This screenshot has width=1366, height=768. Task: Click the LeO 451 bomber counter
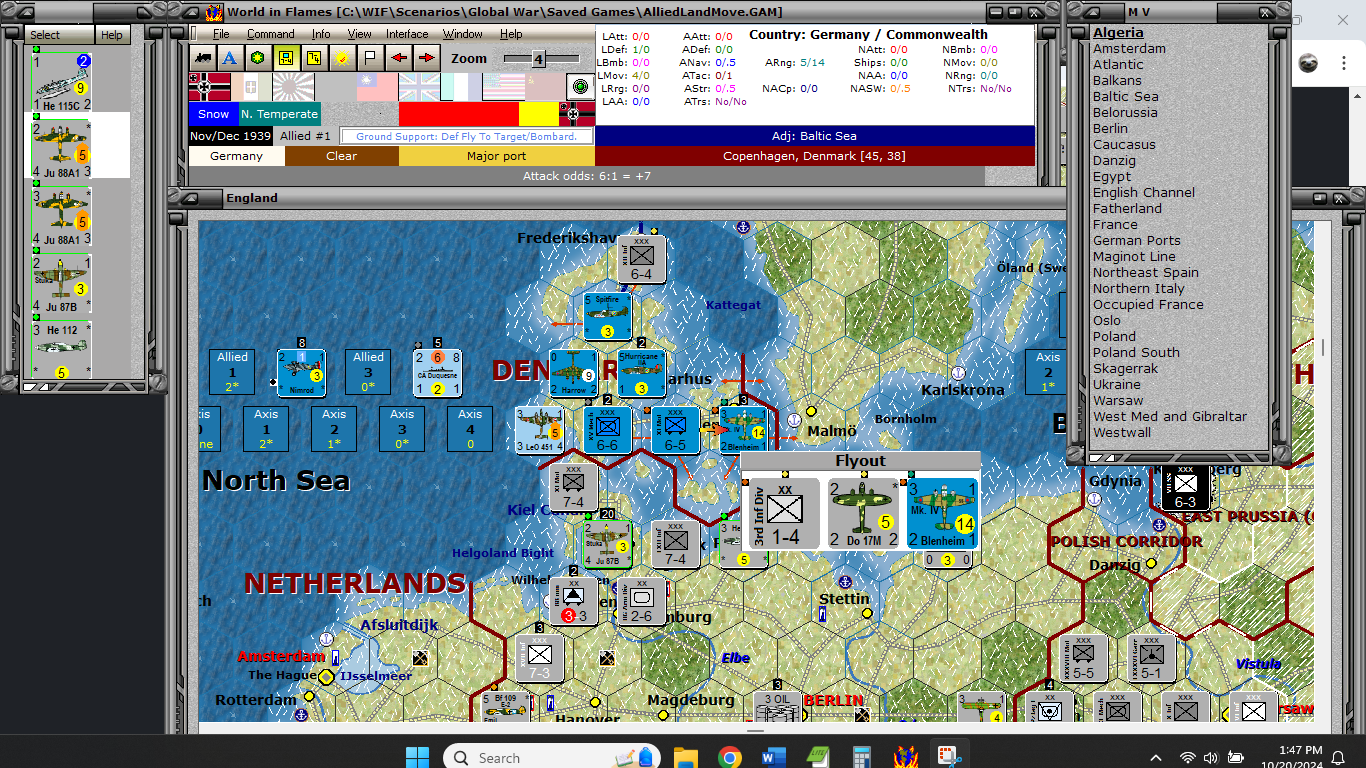(539, 430)
